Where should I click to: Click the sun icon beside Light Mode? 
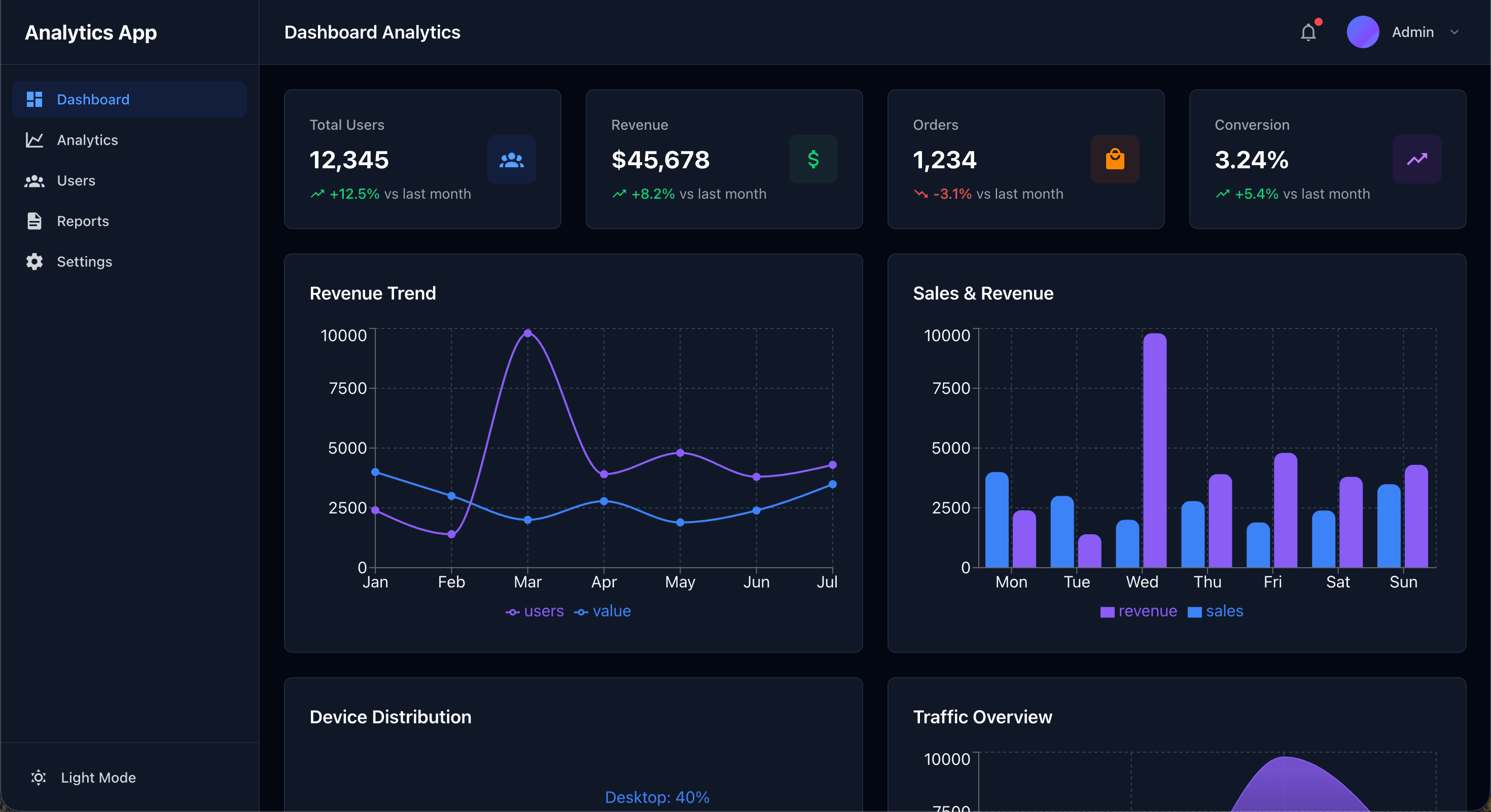pos(38,778)
